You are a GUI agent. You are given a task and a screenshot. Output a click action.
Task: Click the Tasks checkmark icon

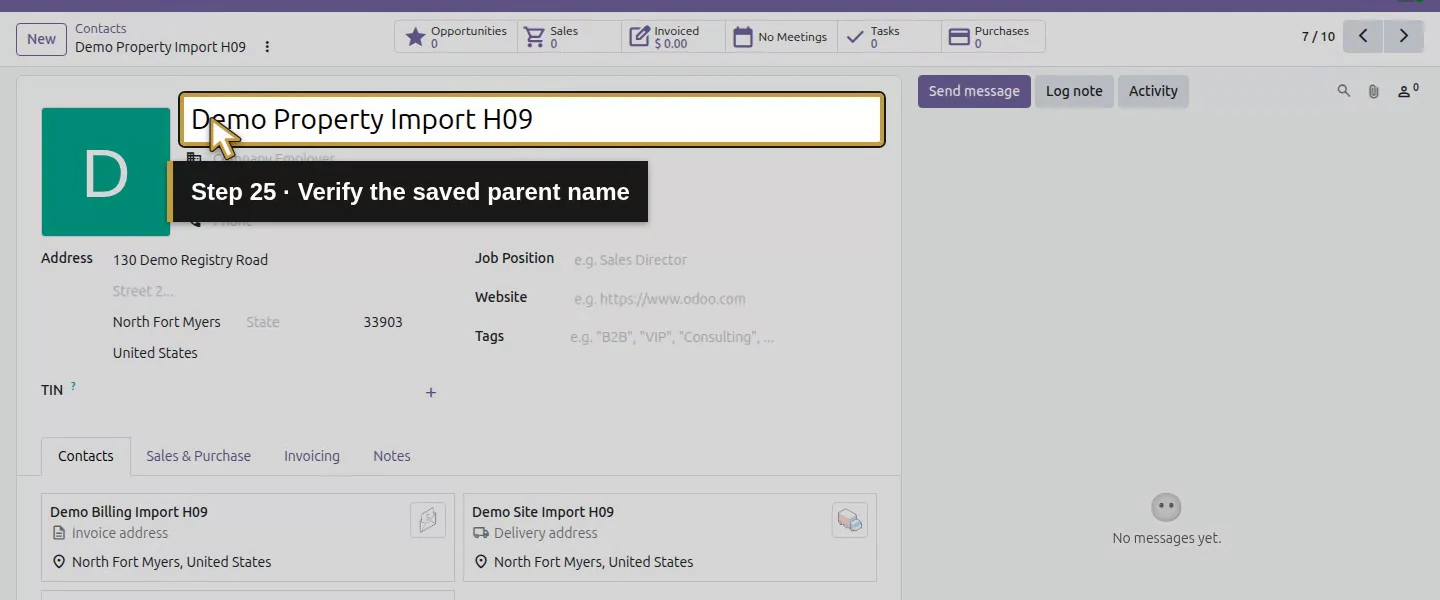click(x=855, y=37)
